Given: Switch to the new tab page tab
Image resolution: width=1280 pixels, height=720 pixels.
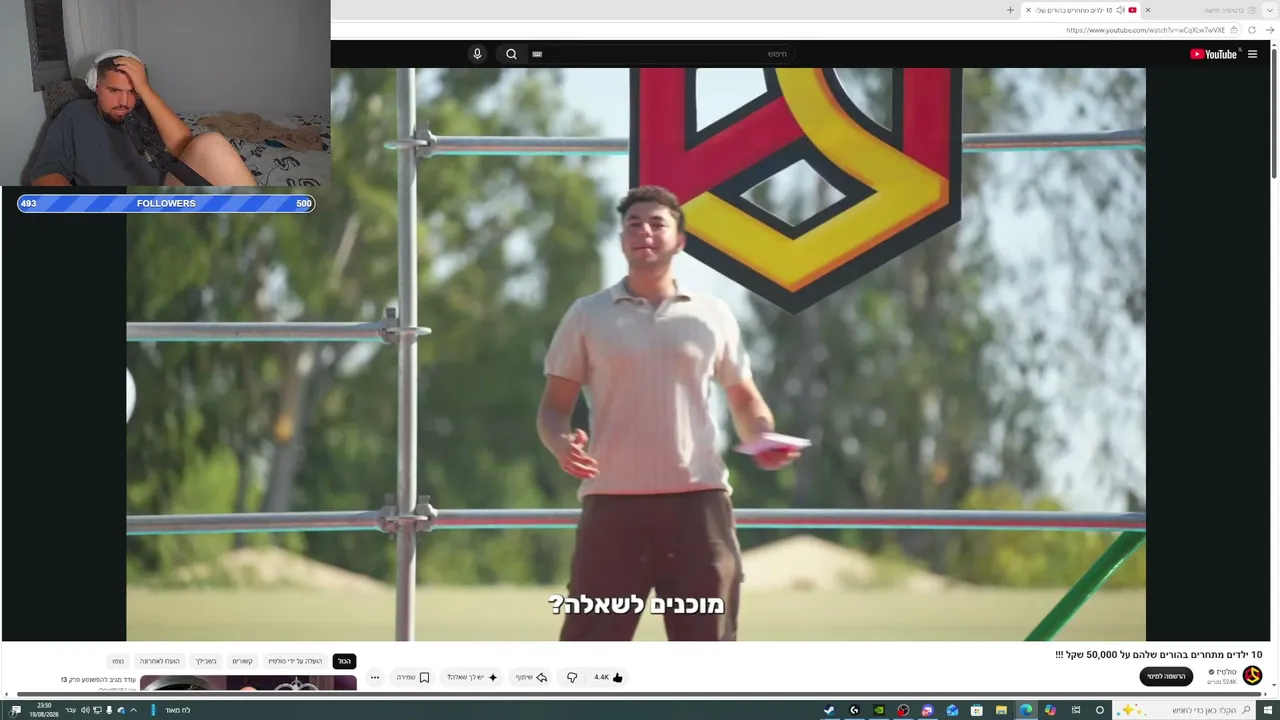Looking at the screenshot, I should 1205,10.
